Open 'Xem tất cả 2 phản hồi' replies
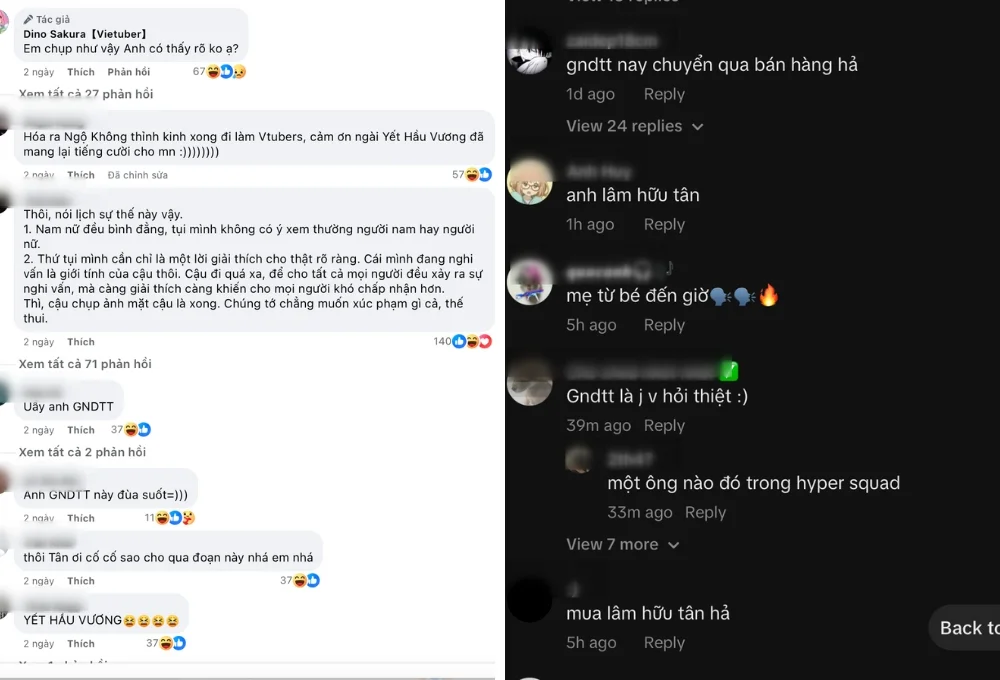The image size is (1000, 680). pyautogui.click(x=82, y=452)
